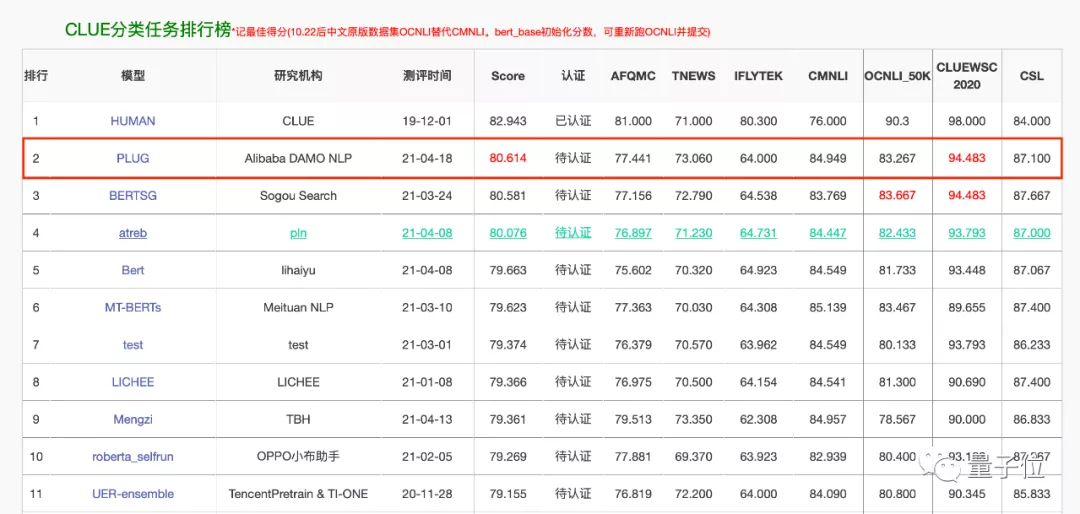Click the 测评时间 column header
Image resolution: width=1080 pixels, height=514 pixels.
coord(427,76)
